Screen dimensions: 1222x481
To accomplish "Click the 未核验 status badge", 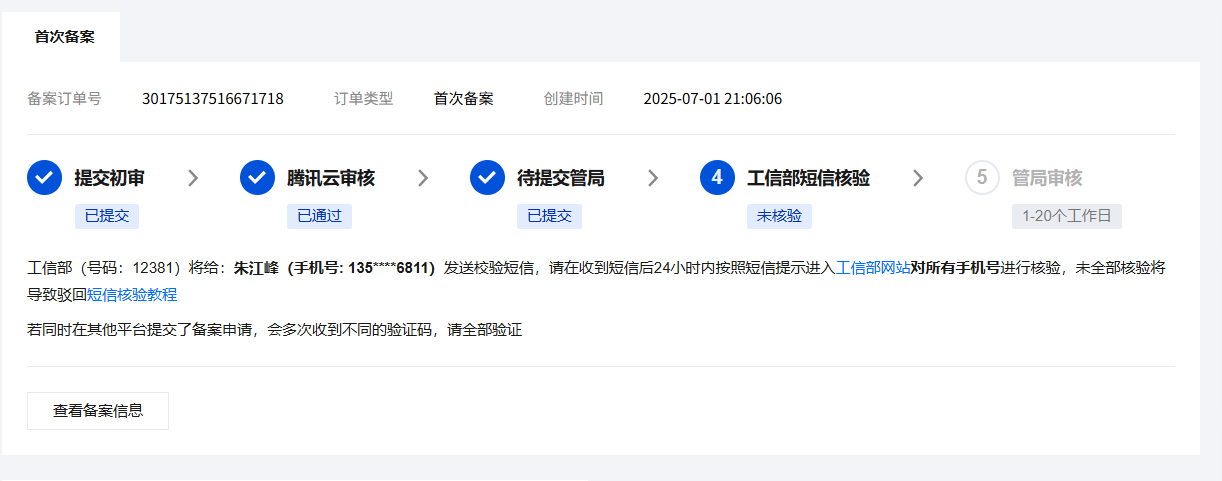I will tap(779, 216).
